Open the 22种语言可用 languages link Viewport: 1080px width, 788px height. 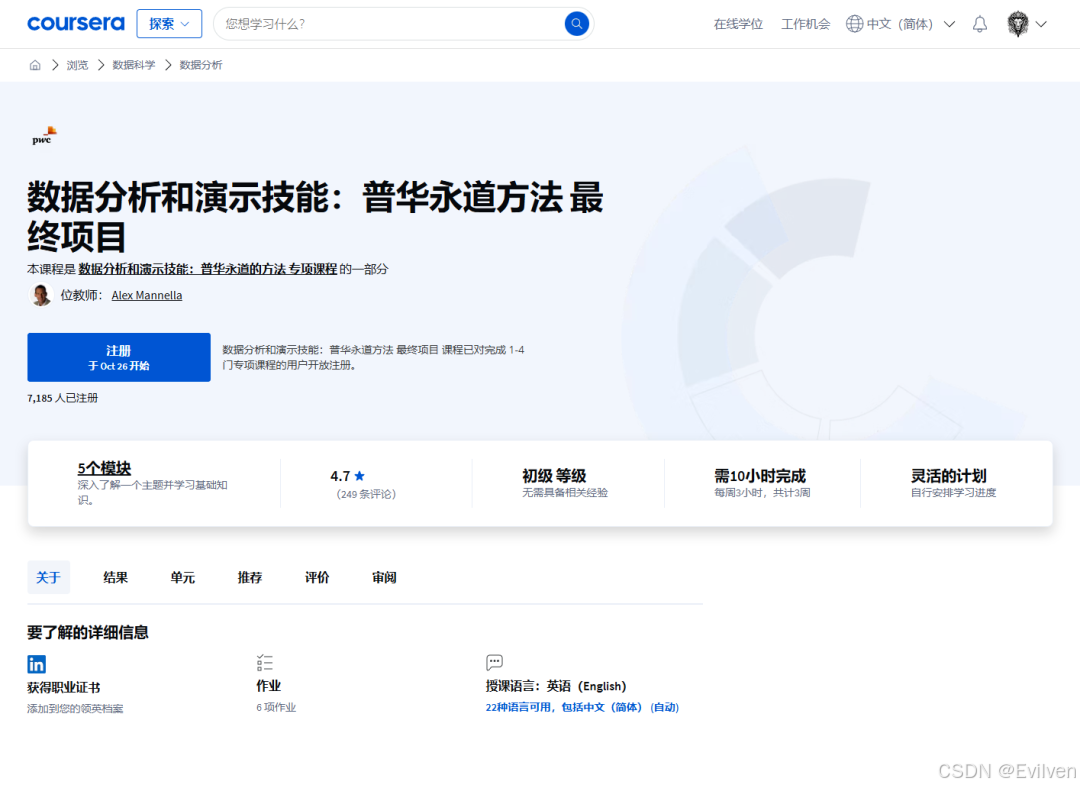click(582, 707)
